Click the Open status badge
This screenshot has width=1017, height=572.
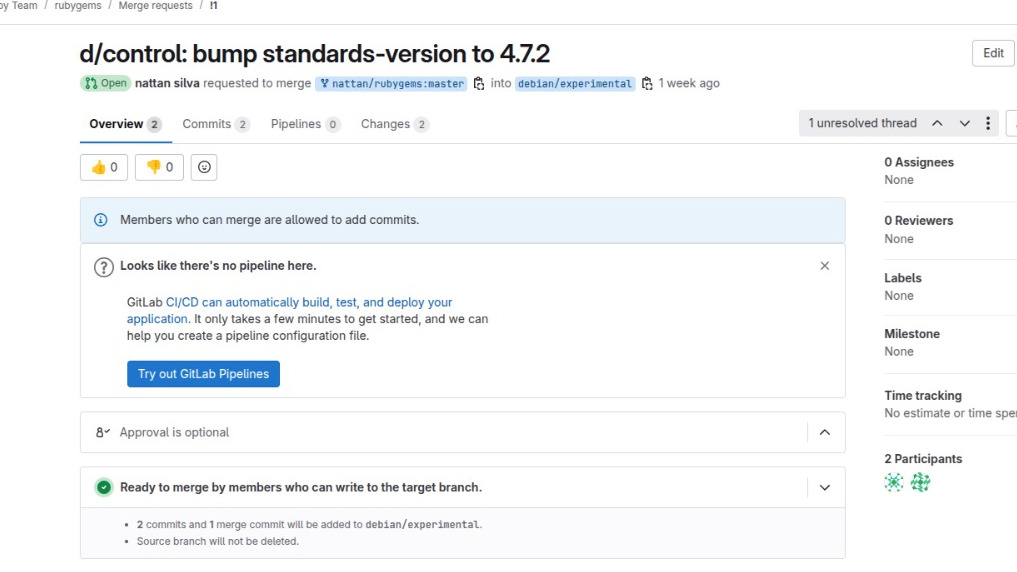(106, 83)
